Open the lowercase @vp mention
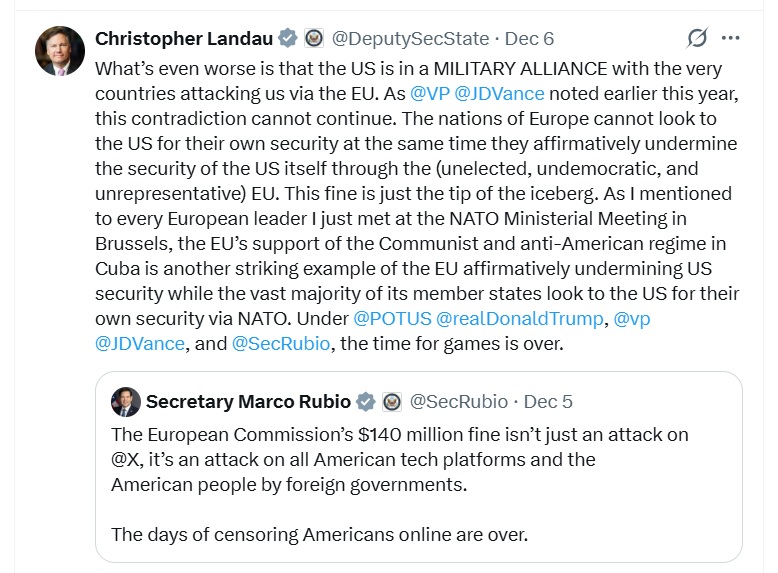Viewport: 778px width, 573px height. [632, 318]
